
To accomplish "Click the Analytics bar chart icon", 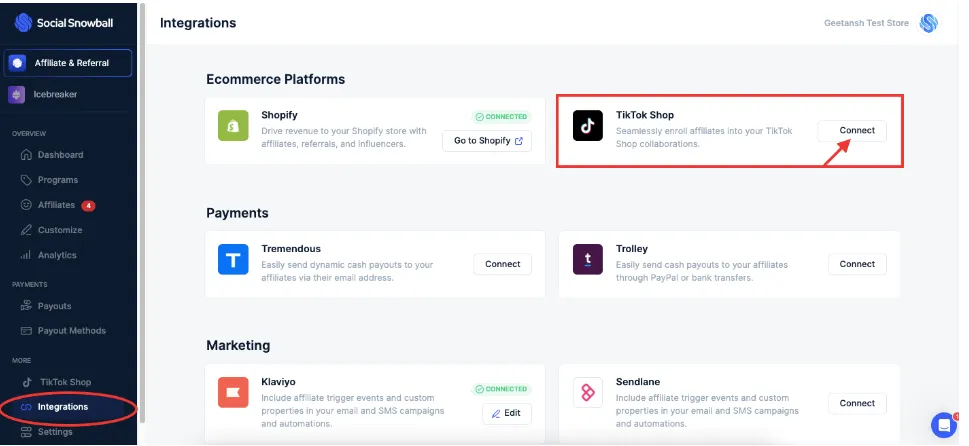I will pos(26,255).
